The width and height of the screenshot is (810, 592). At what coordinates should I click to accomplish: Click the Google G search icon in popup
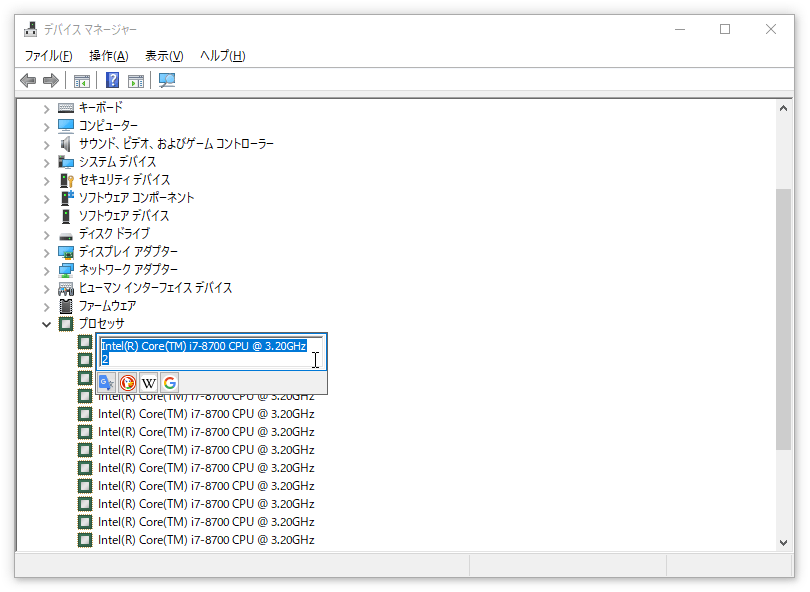coord(170,383)
